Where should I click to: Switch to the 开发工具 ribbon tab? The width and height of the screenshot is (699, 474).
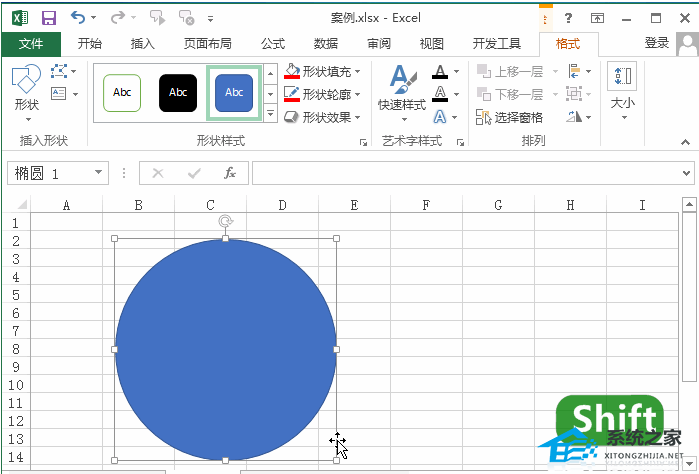[497, 44]
